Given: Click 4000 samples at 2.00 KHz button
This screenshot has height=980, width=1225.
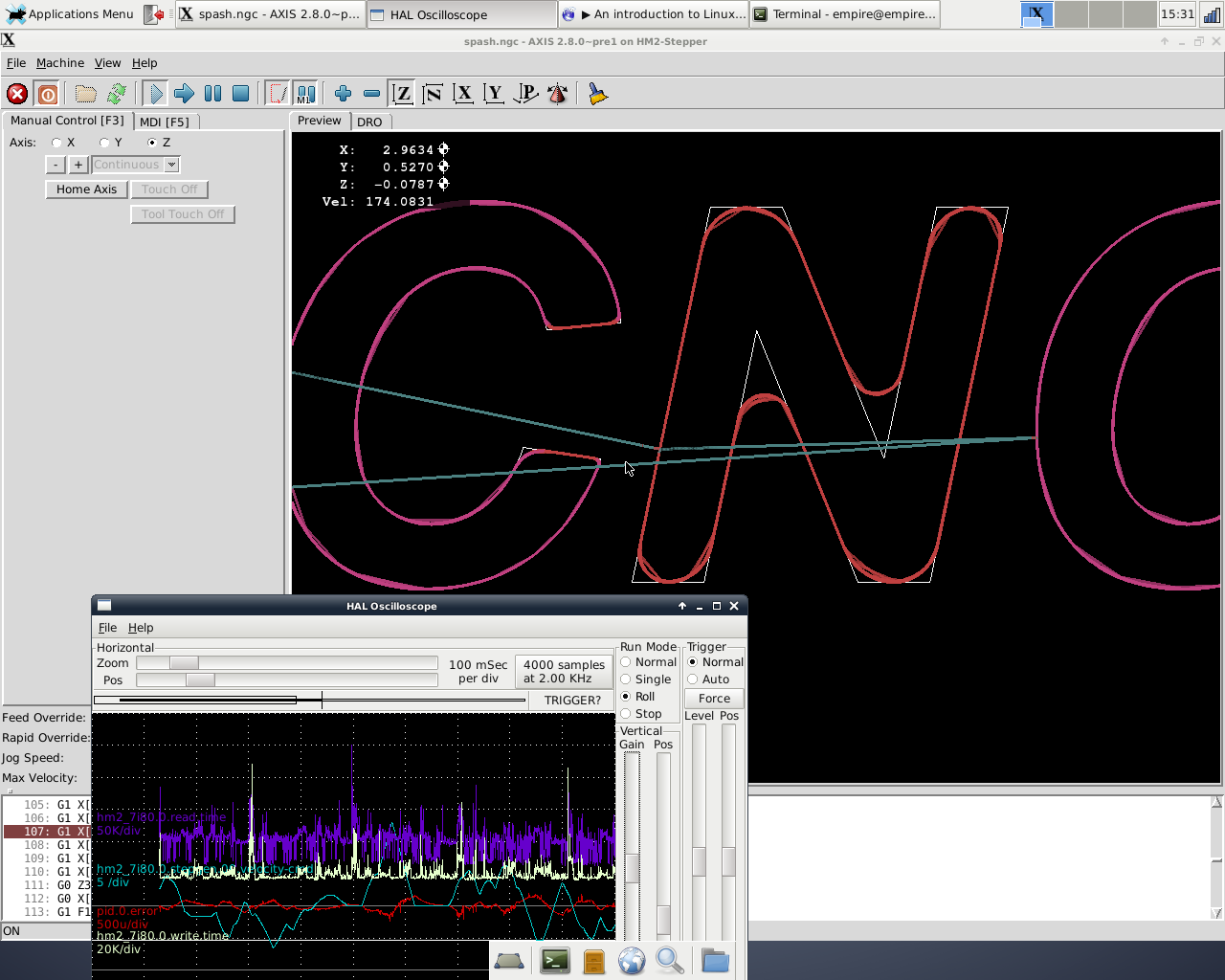Looking at the screenshot, I should [564, 672].
